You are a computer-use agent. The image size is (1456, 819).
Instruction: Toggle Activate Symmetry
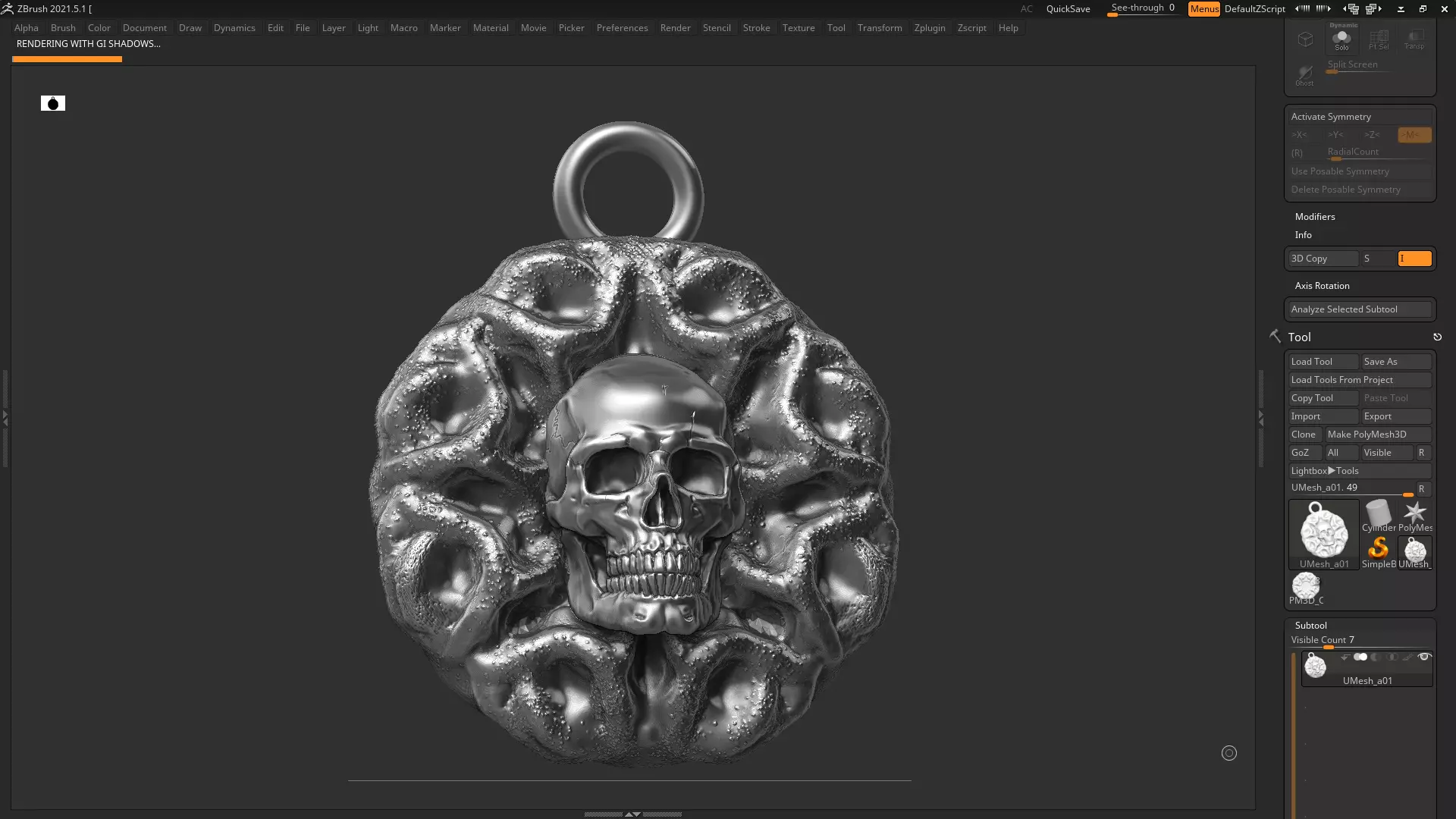1360,117
